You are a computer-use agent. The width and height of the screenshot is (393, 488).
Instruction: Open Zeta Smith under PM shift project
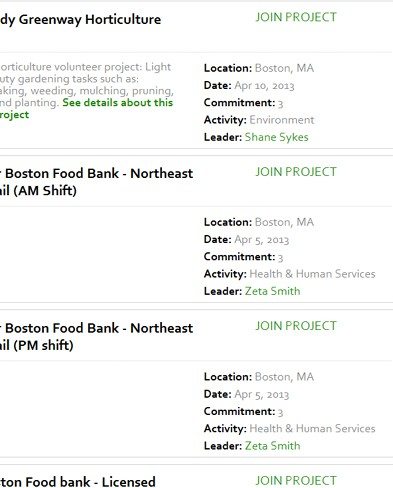coord(272,446)
